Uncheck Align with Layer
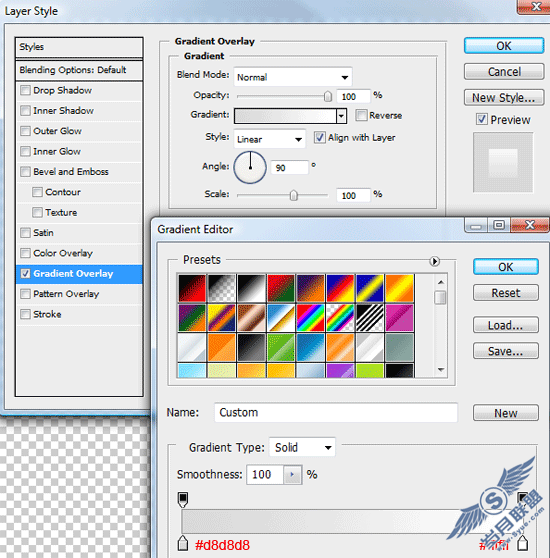This screenshot has height=558, width=550. [319, 137]
